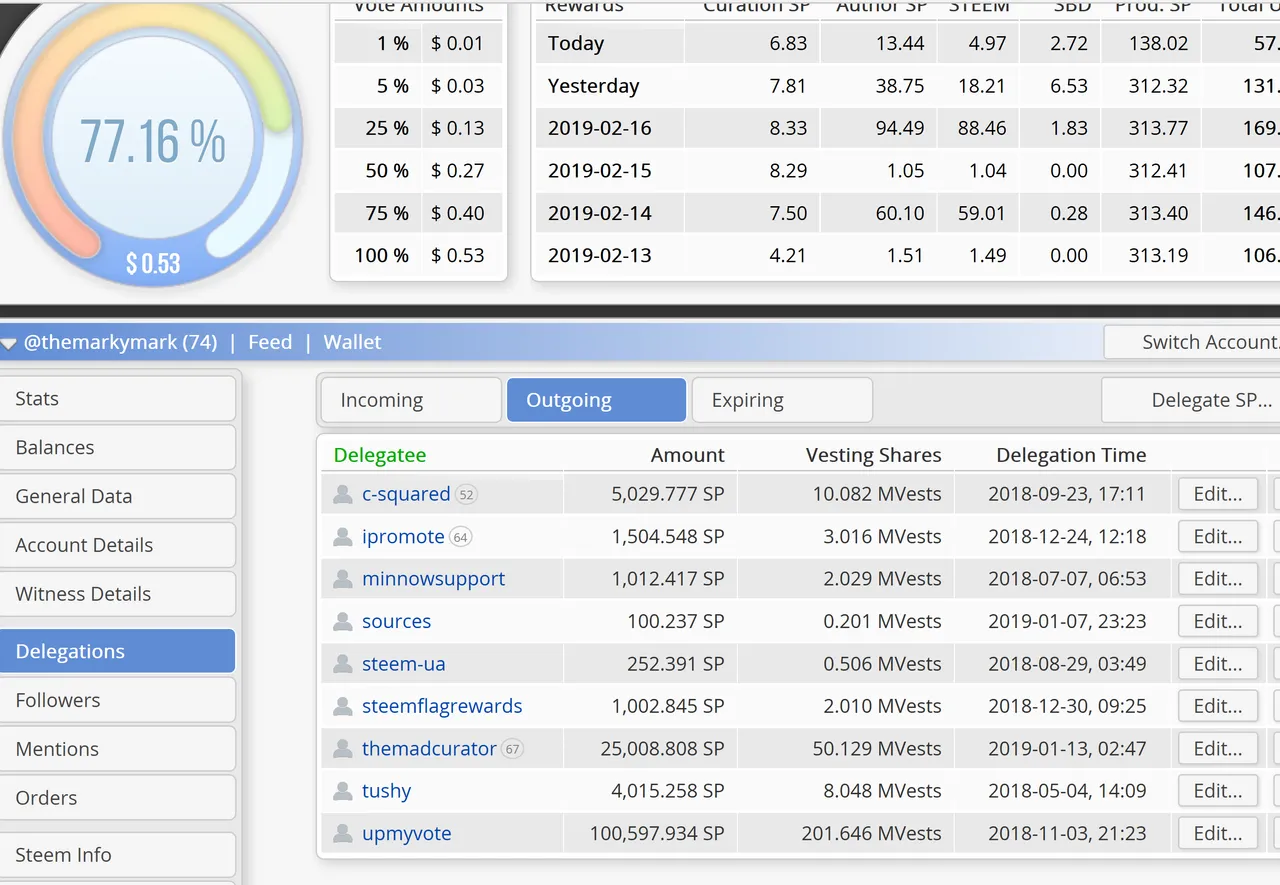
Task: Click the @themarkymark (74) account name
Action: pos(120,342)
